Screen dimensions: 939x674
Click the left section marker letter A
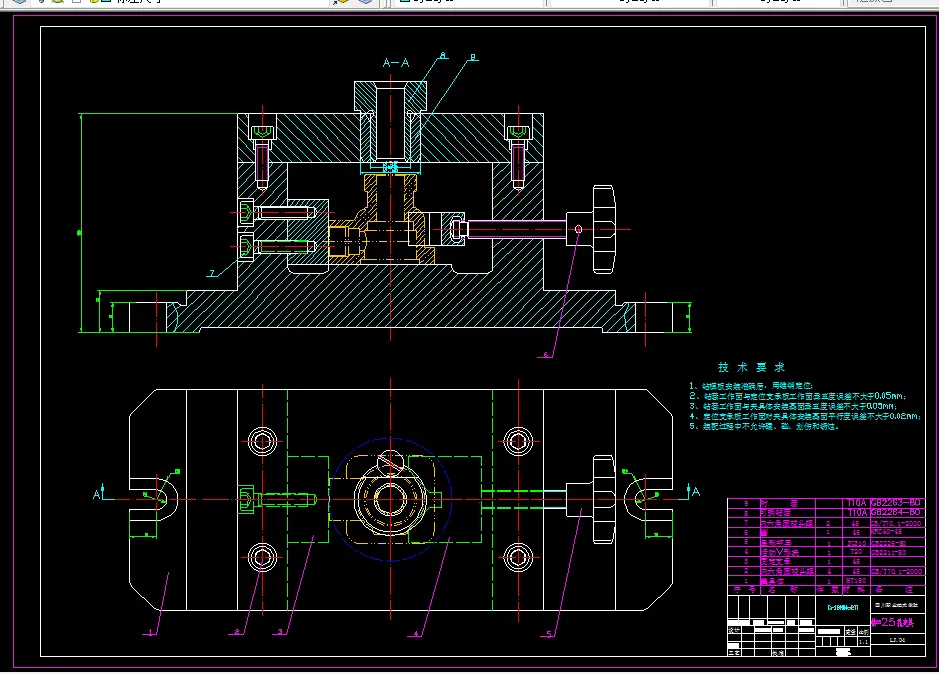coord(96,494)
